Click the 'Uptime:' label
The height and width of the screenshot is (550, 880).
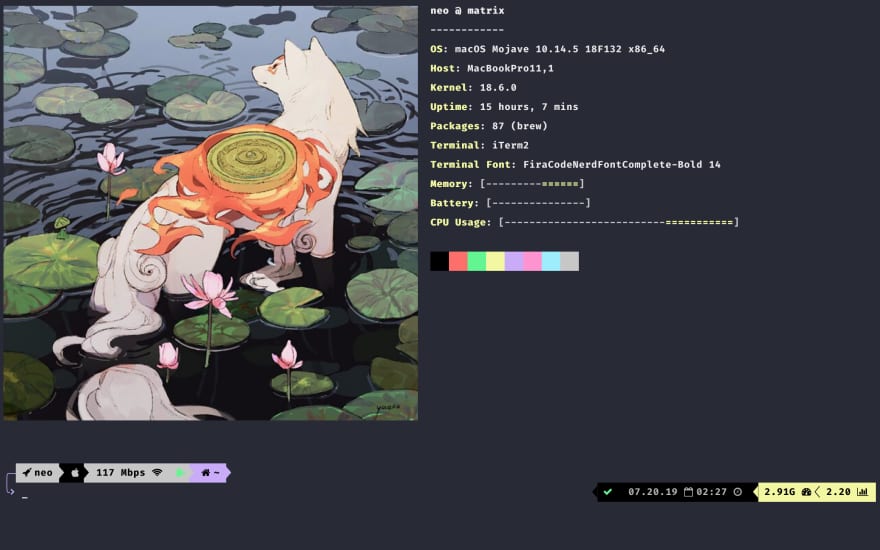(452, 107)
